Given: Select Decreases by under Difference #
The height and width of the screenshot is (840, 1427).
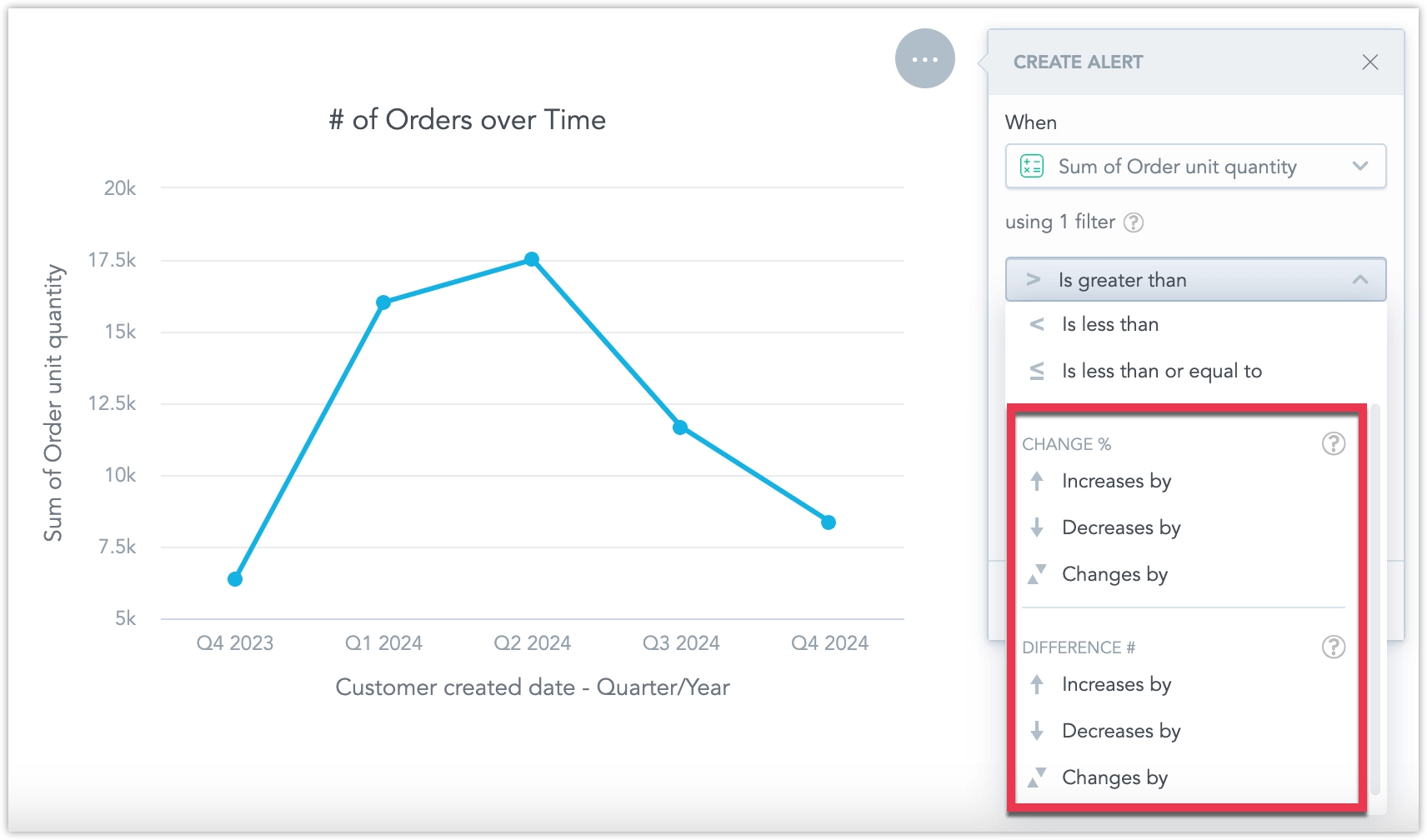Looking at the screenshot, I should 1184,731.
